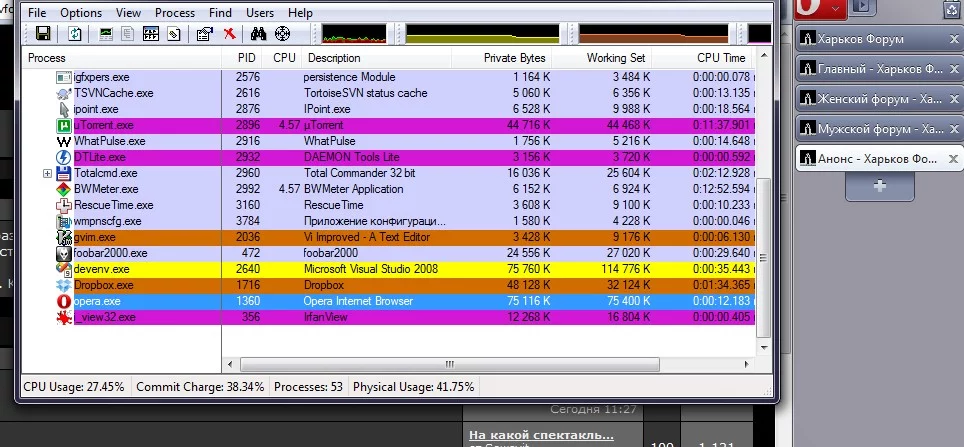
Task: Click the Find binoculars icon
Action: pos(257,34)
